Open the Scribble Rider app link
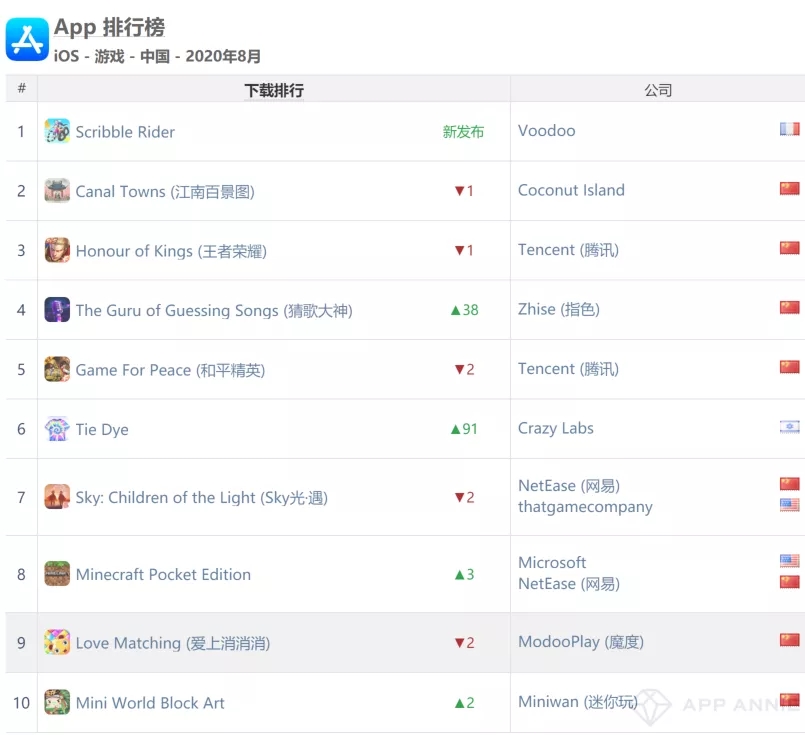The image size is (805, 735). [x=125, y=132]
